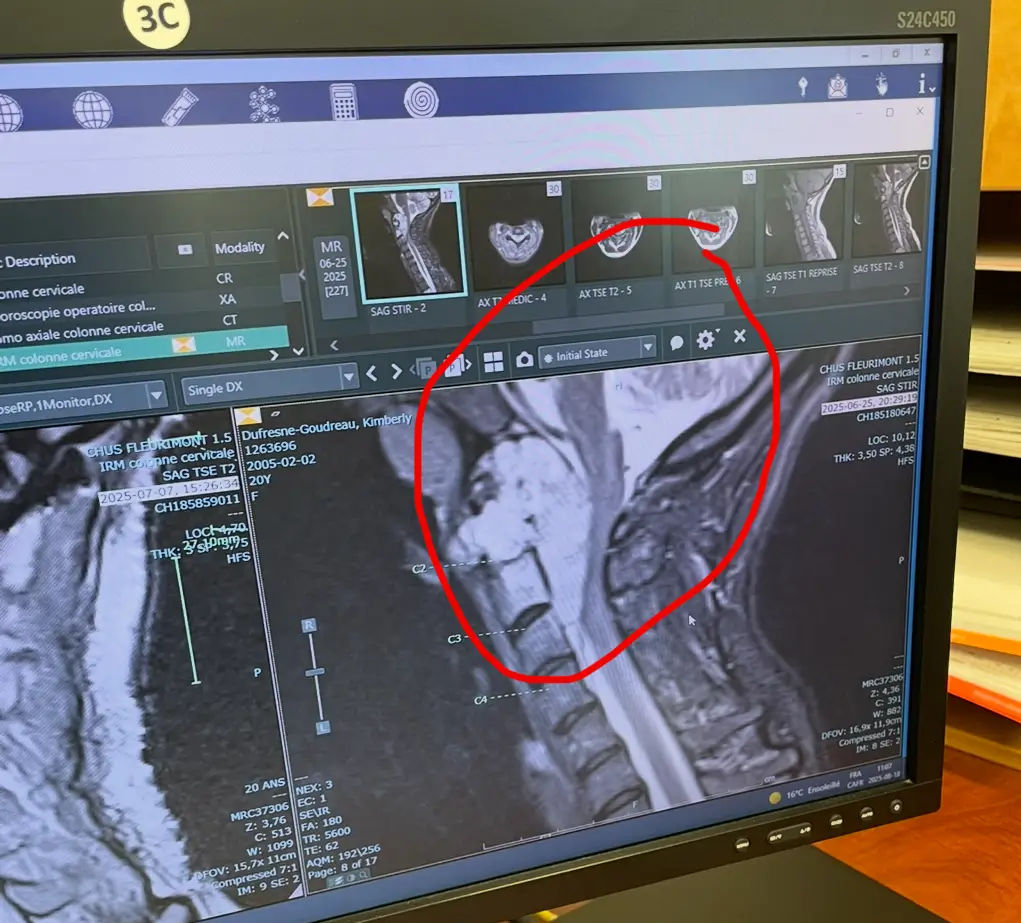Click the C4 vertebra label
The width and height of the screenshot is (1021, 923).
coord(481,700)
